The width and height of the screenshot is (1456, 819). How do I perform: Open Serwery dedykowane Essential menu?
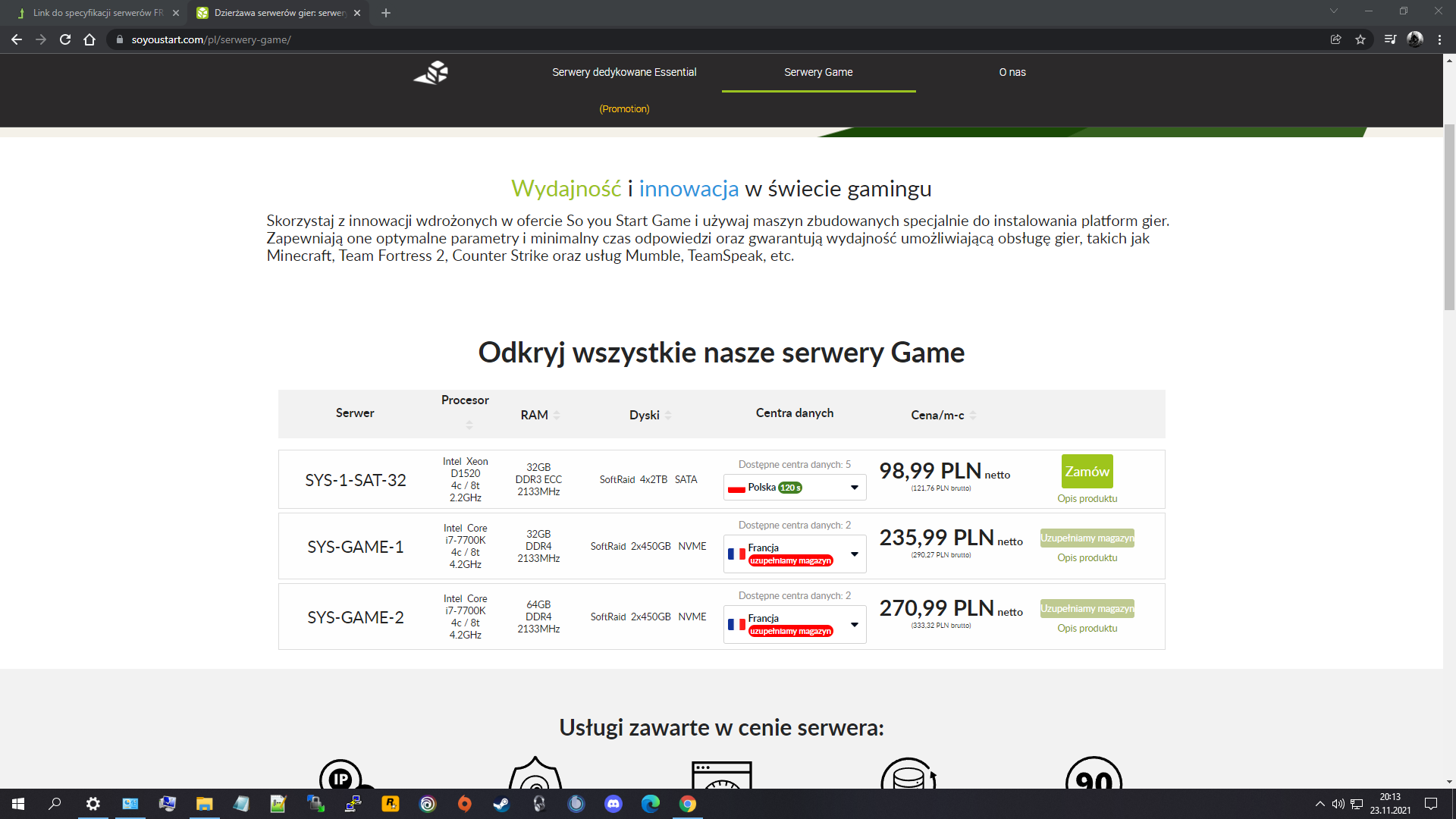[x=624, y=72]
